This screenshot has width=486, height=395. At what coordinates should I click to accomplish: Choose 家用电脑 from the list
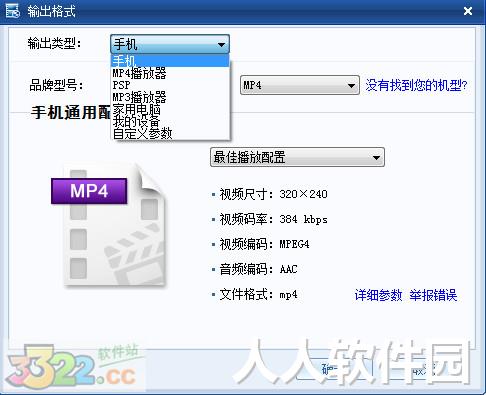click(170, 109)
